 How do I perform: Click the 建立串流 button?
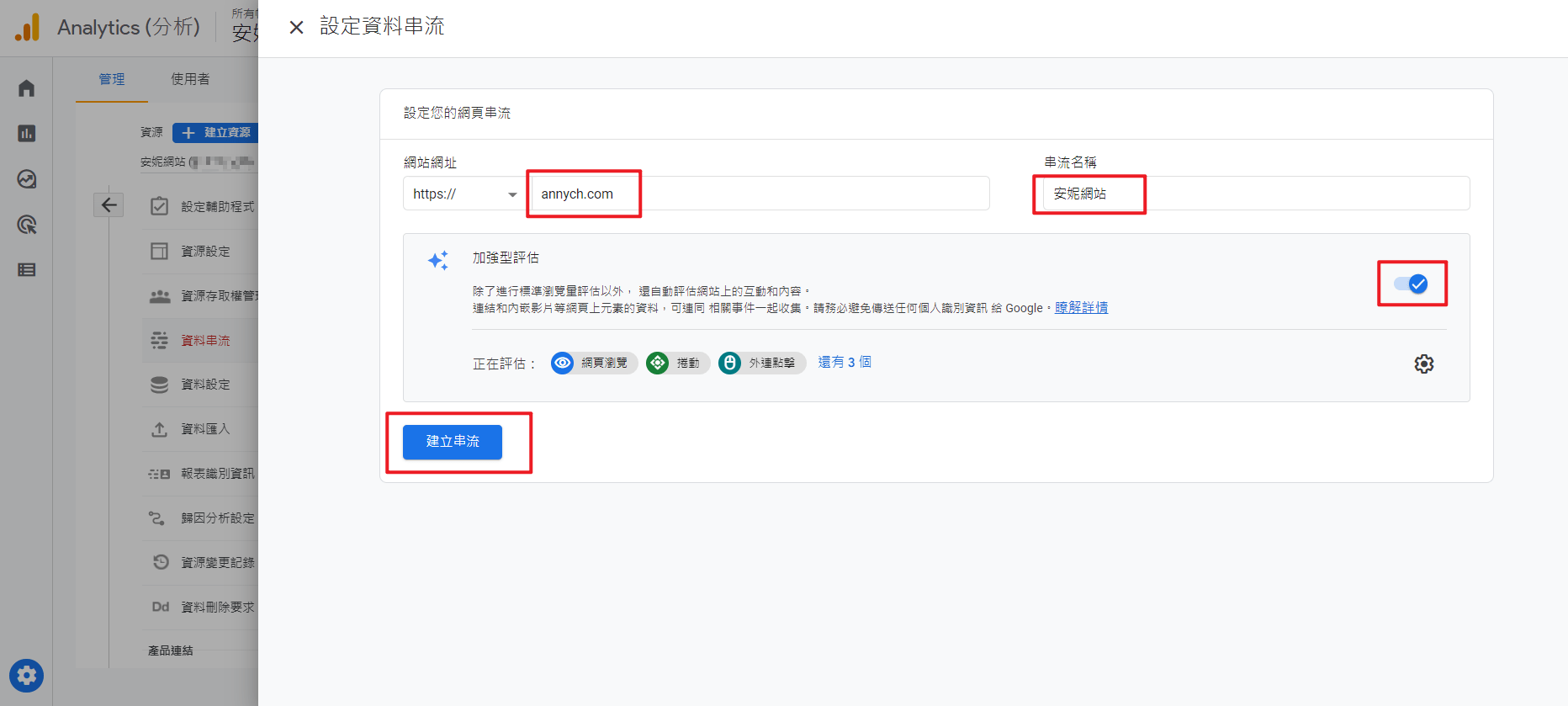tap(453, 442)
